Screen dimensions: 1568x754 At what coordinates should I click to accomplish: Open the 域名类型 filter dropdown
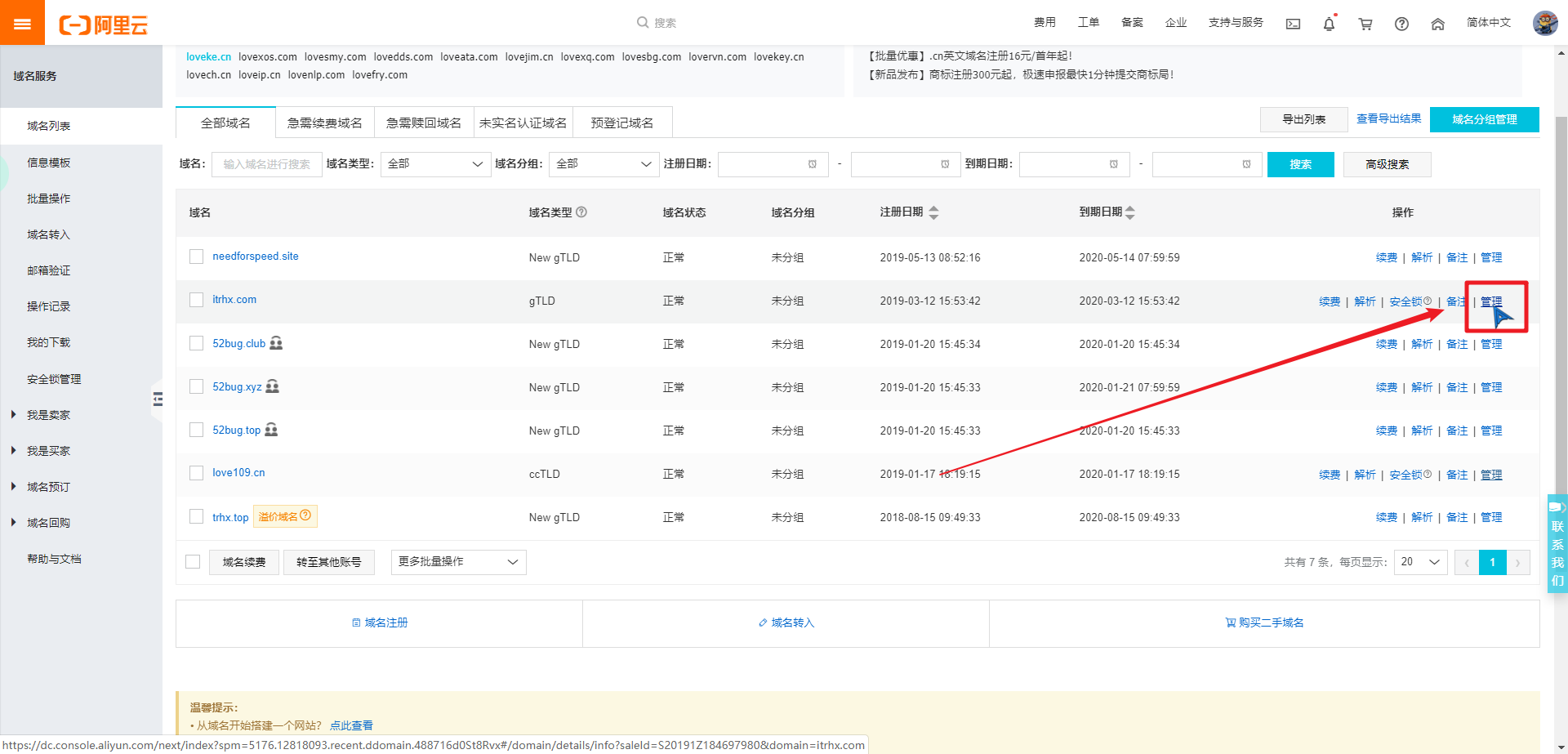(x=435, y=164)
